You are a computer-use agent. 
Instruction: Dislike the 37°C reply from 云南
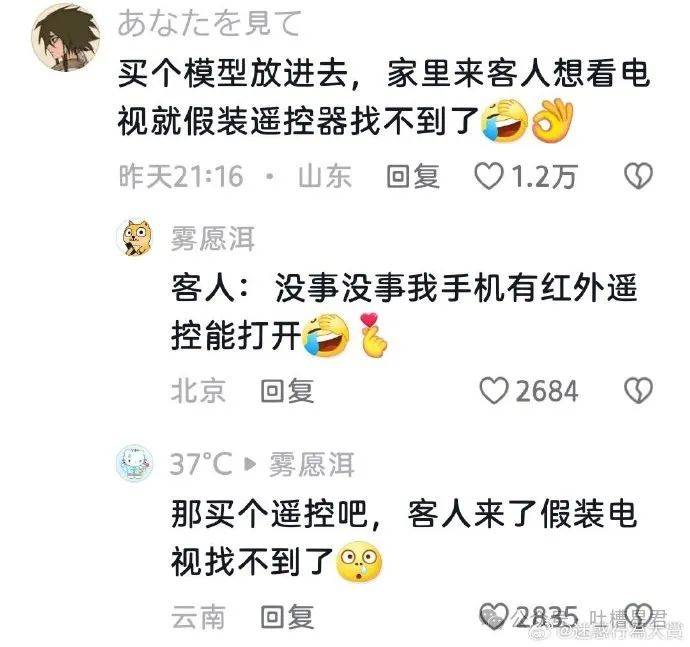[638, 615]
